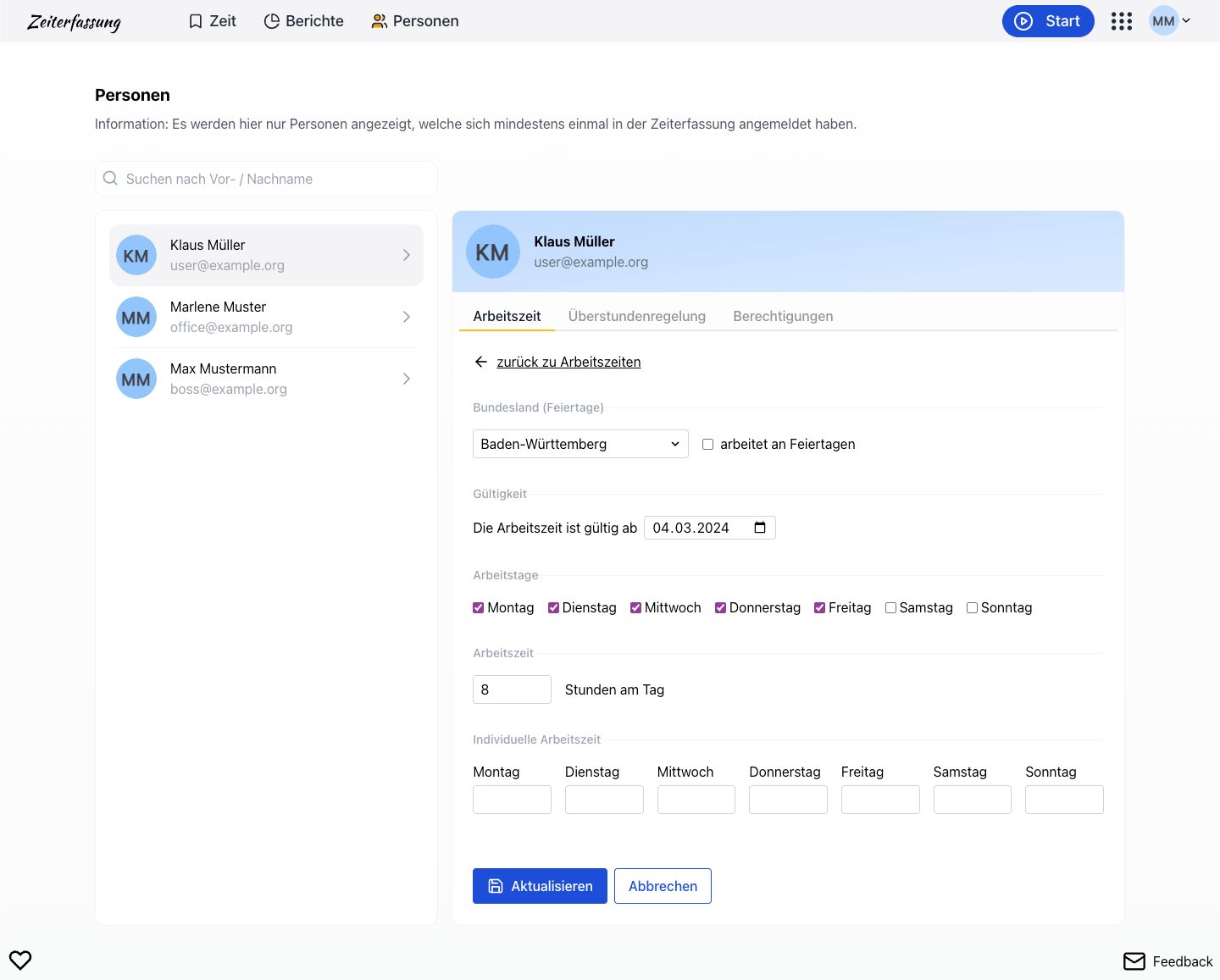Image resolution: width=1220 pixels, height=980 pixels.
Task: Expand the MM user account menu
Action: click(1170, 21)
